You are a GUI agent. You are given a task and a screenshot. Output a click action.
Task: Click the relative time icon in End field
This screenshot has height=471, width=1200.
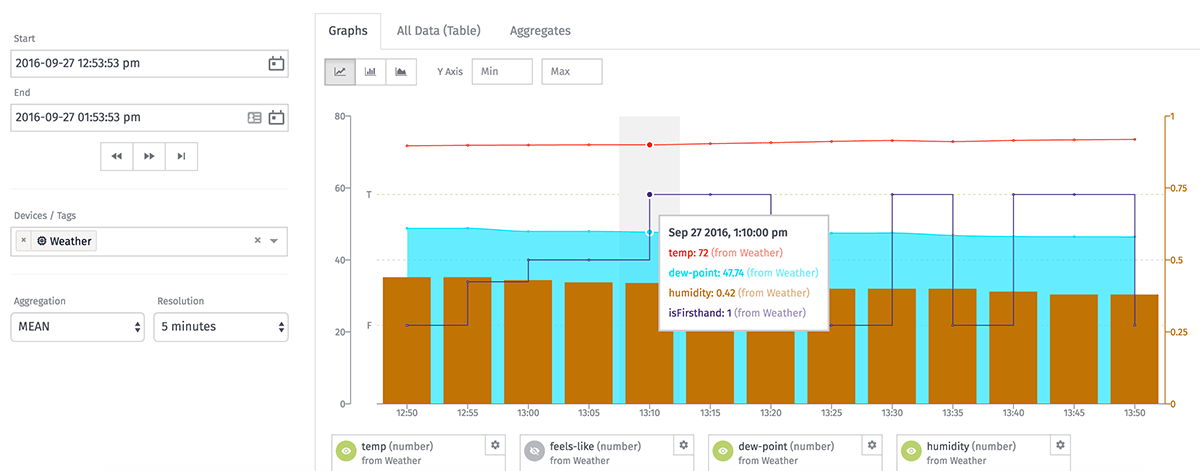(255, 117)
